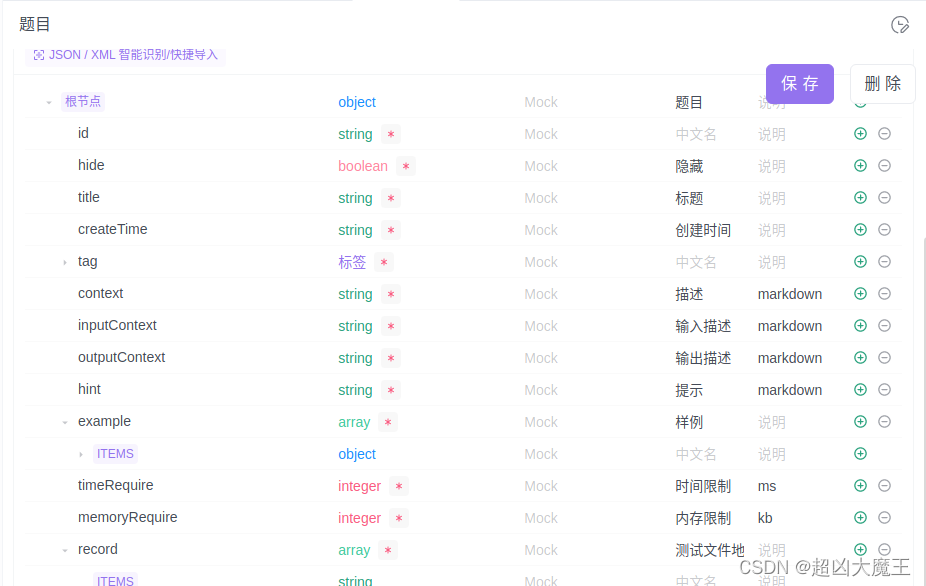Remove the hint field row
The width and height of the screenshot is (926, 586).
pos(884,389)
